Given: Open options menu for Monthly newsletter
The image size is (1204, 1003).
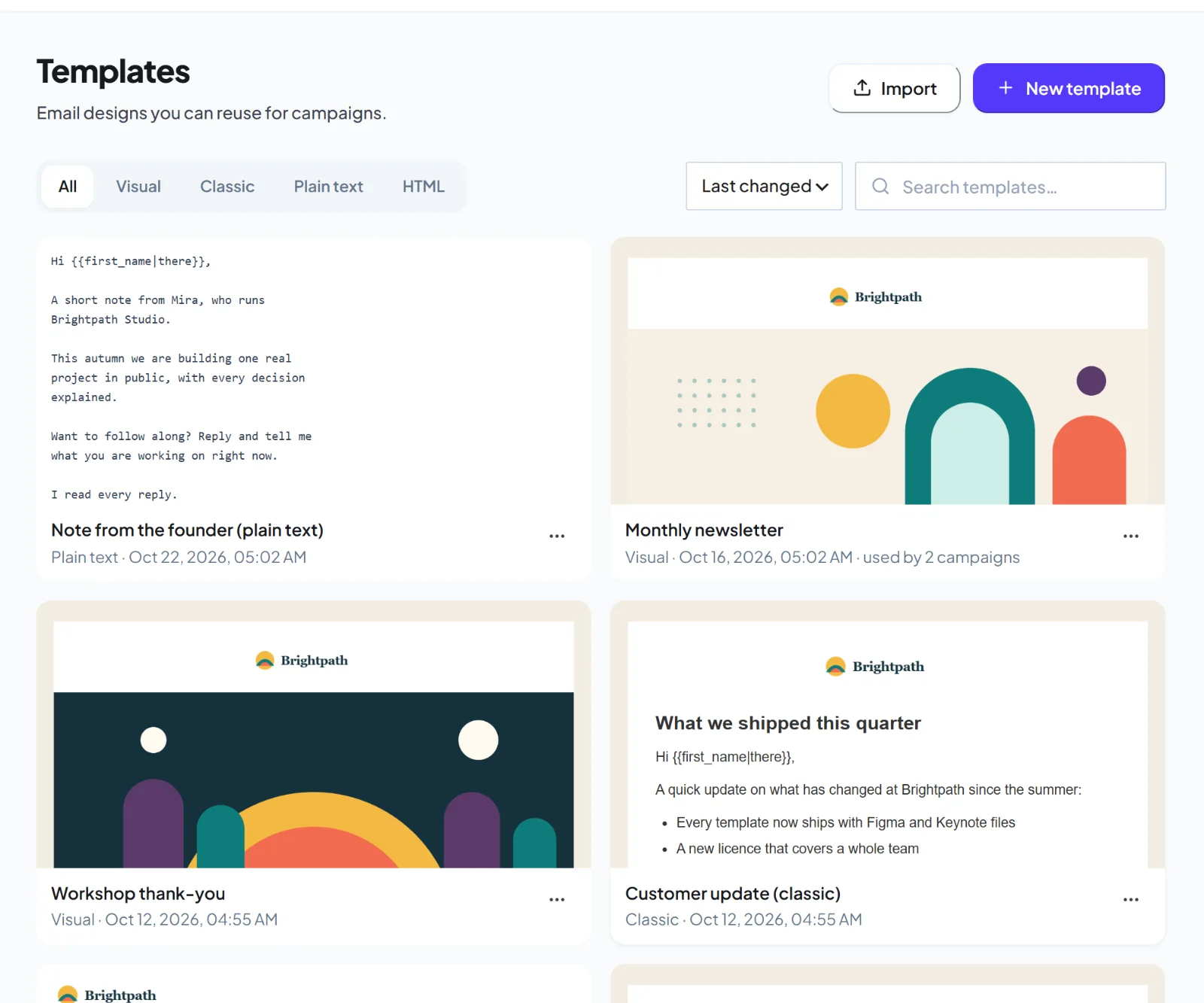Looking at the screenshot, I should click(1131, 536).
